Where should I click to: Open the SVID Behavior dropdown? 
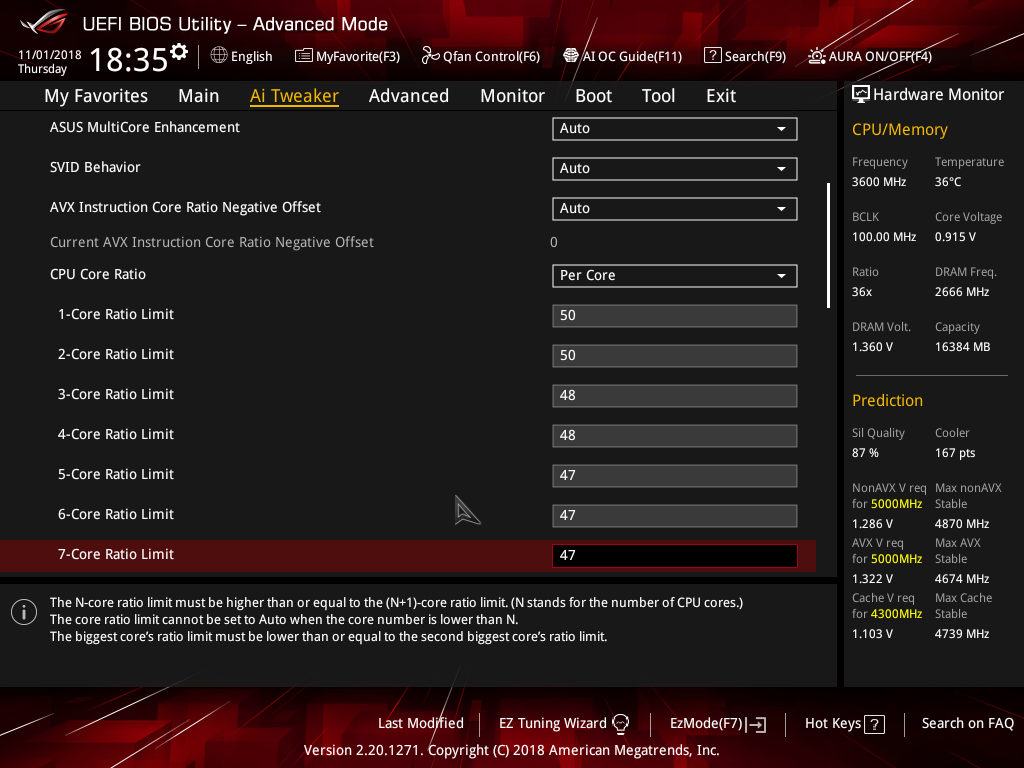(675, 168)
